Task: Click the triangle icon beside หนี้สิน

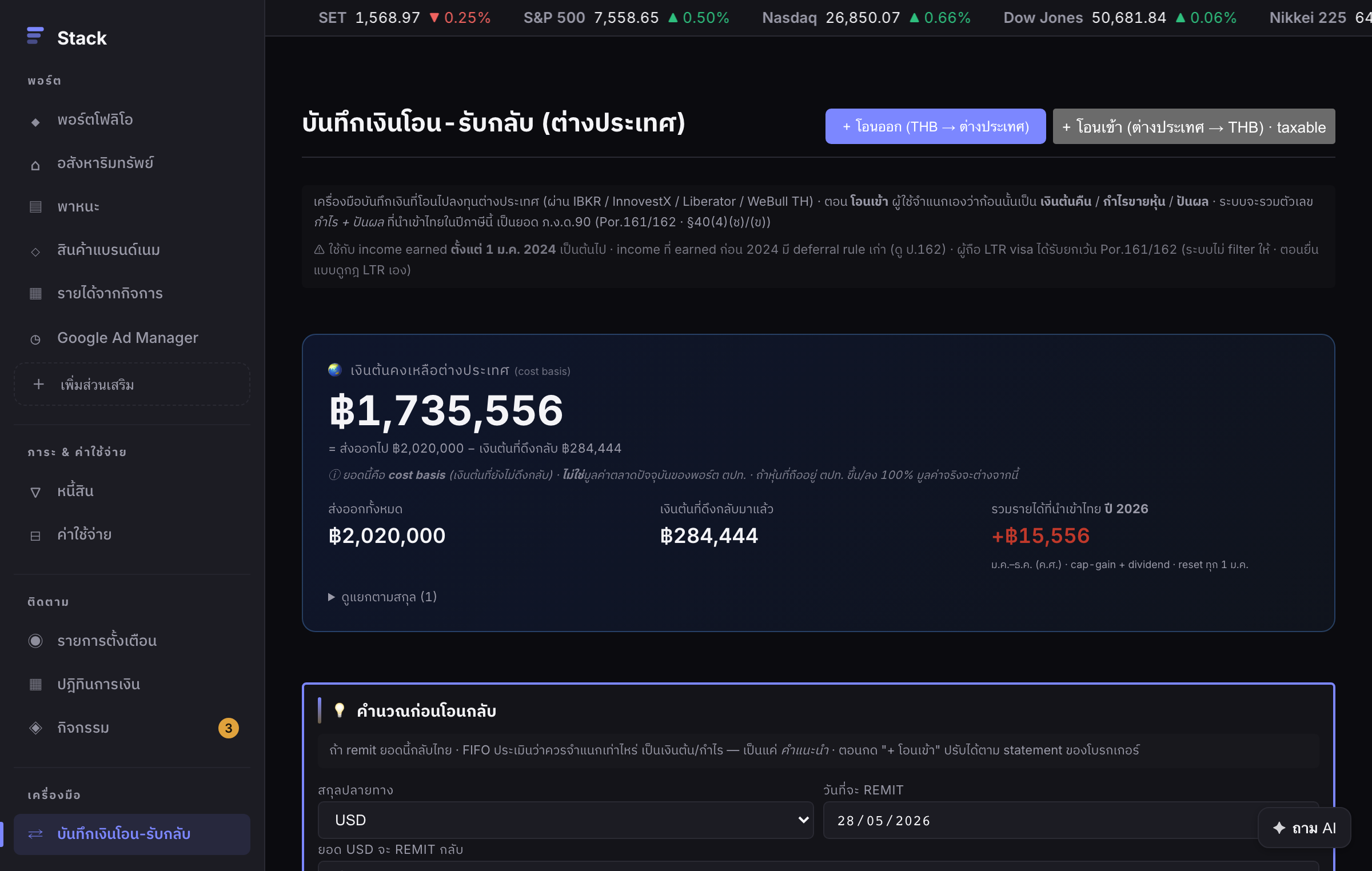Action: (35, 492)
